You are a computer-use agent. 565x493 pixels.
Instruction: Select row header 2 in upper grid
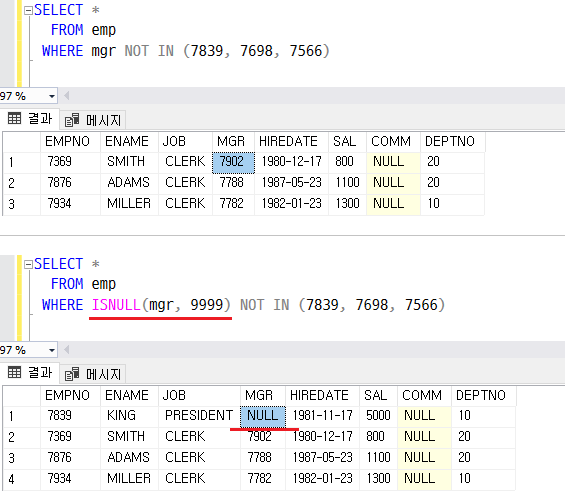(x=22, y=183)
